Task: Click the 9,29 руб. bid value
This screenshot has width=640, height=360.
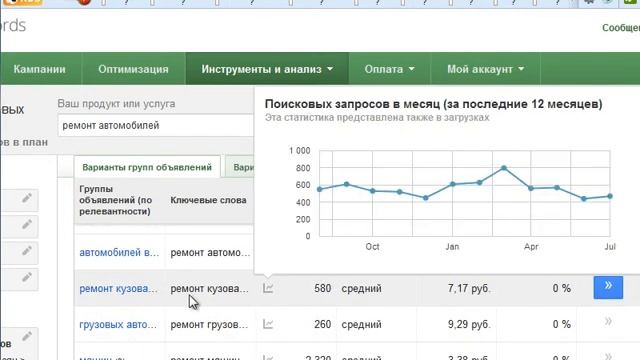Action: (469, 324)
